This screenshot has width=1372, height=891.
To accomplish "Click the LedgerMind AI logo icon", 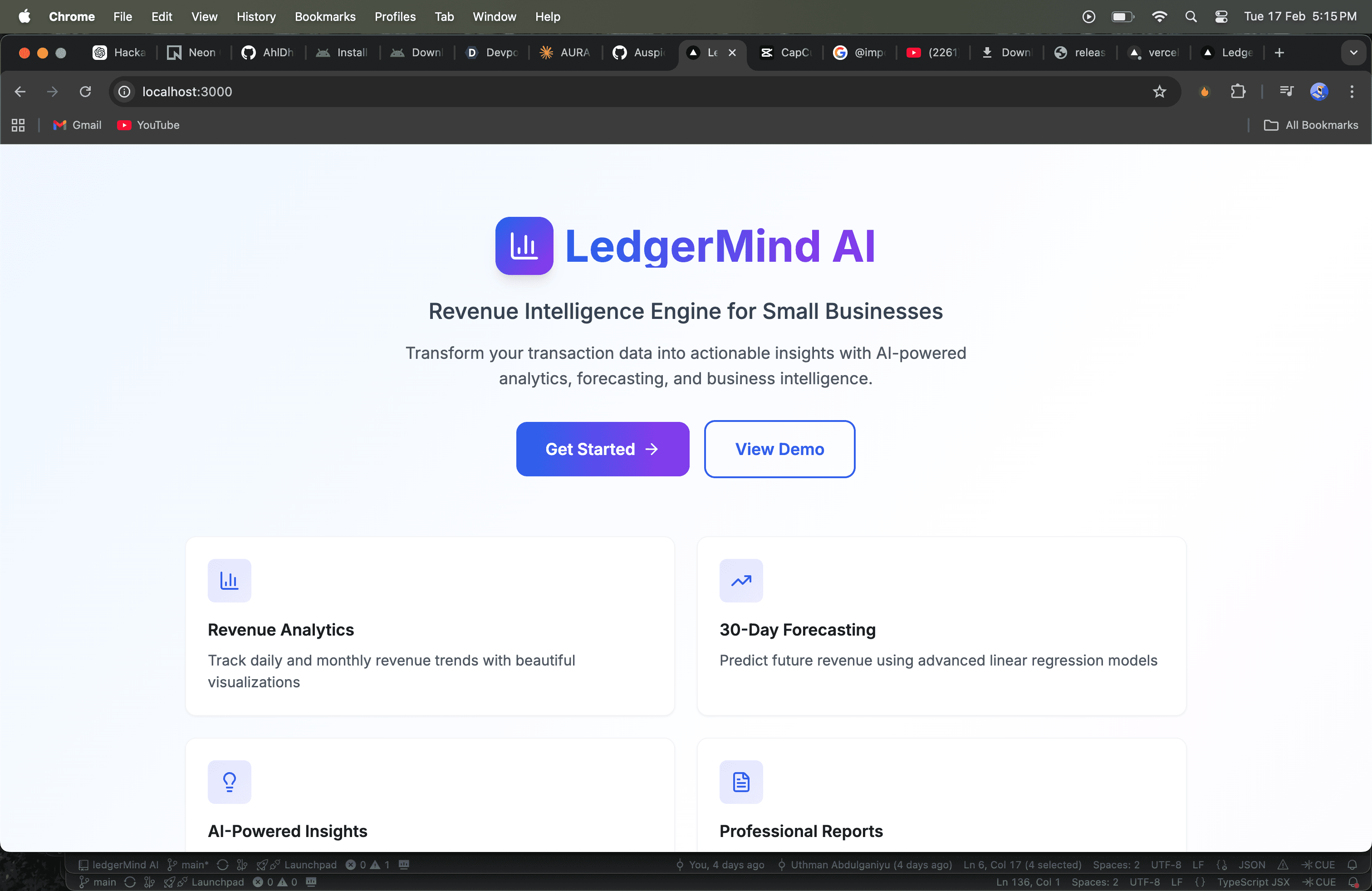I will 524,245.
